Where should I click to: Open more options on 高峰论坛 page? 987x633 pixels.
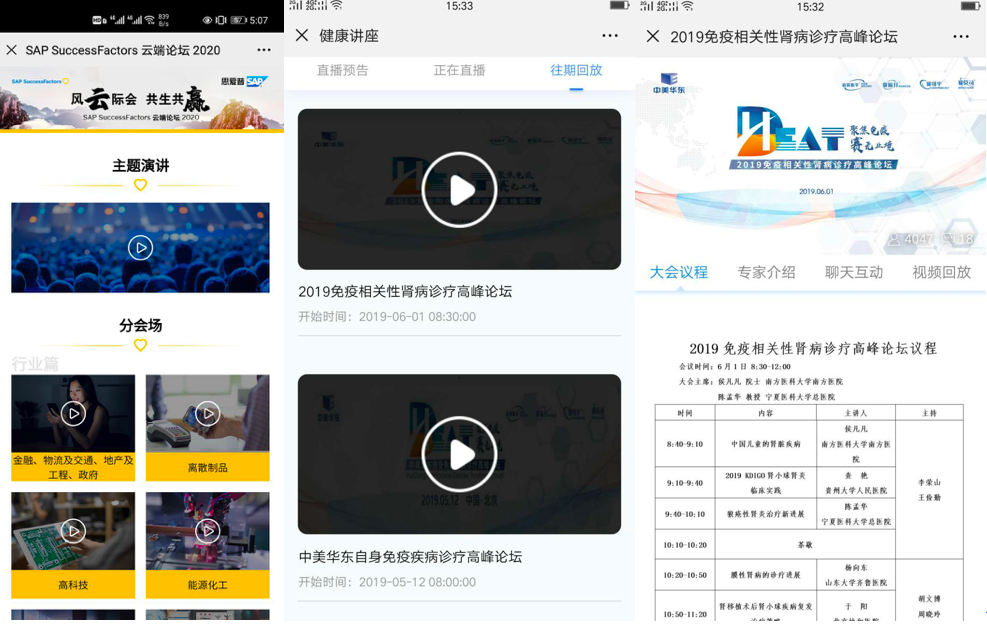[961, 36]
